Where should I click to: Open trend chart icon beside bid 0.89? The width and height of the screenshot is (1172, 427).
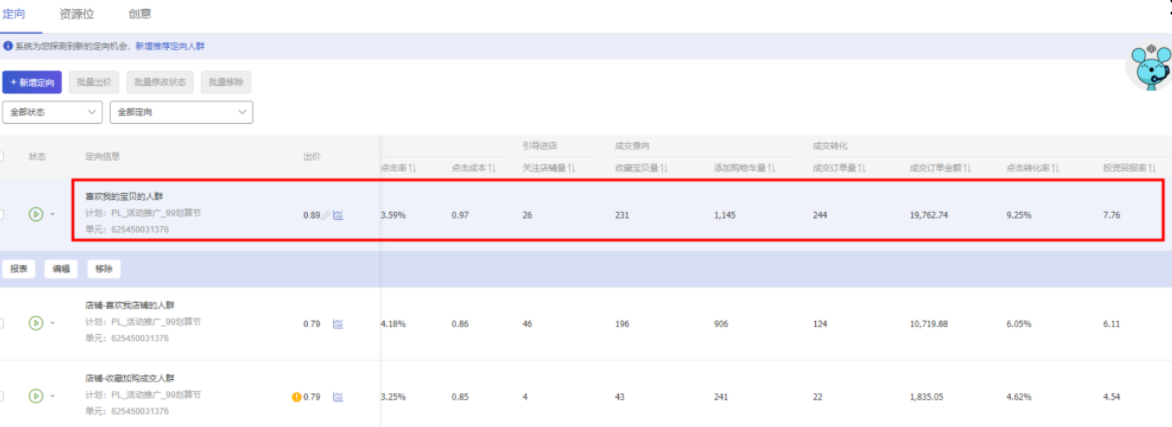click(338, 215)
